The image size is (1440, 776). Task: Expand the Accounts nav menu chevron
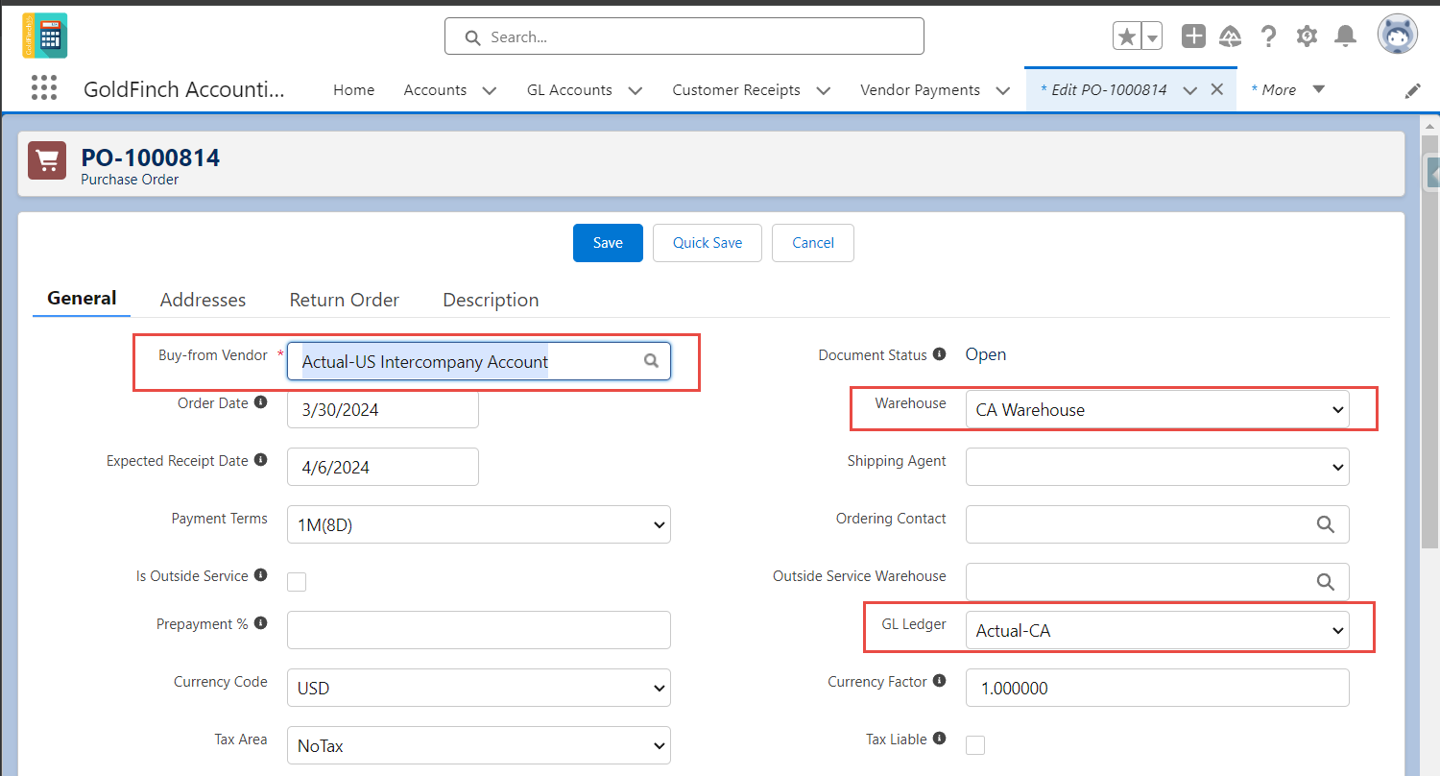coord(489,90)
